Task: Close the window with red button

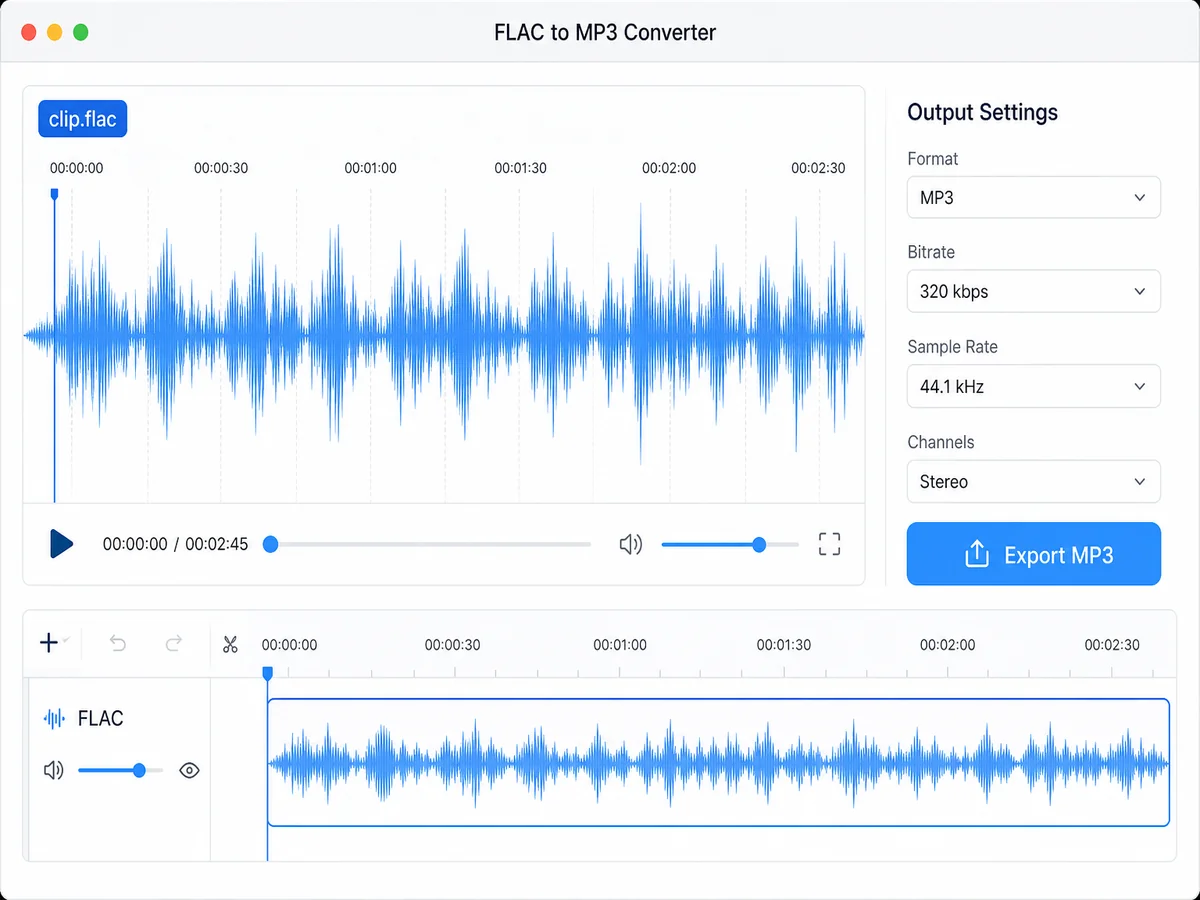Action: coord(28,32)
